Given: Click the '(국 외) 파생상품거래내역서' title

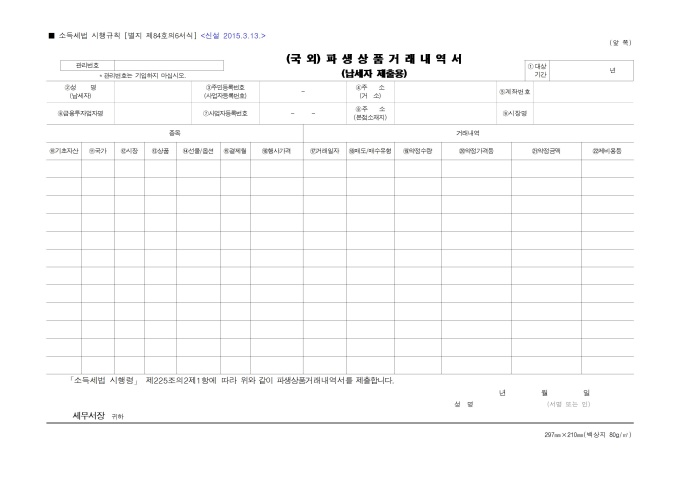Looking at the screenshot, I should point(374,59).
